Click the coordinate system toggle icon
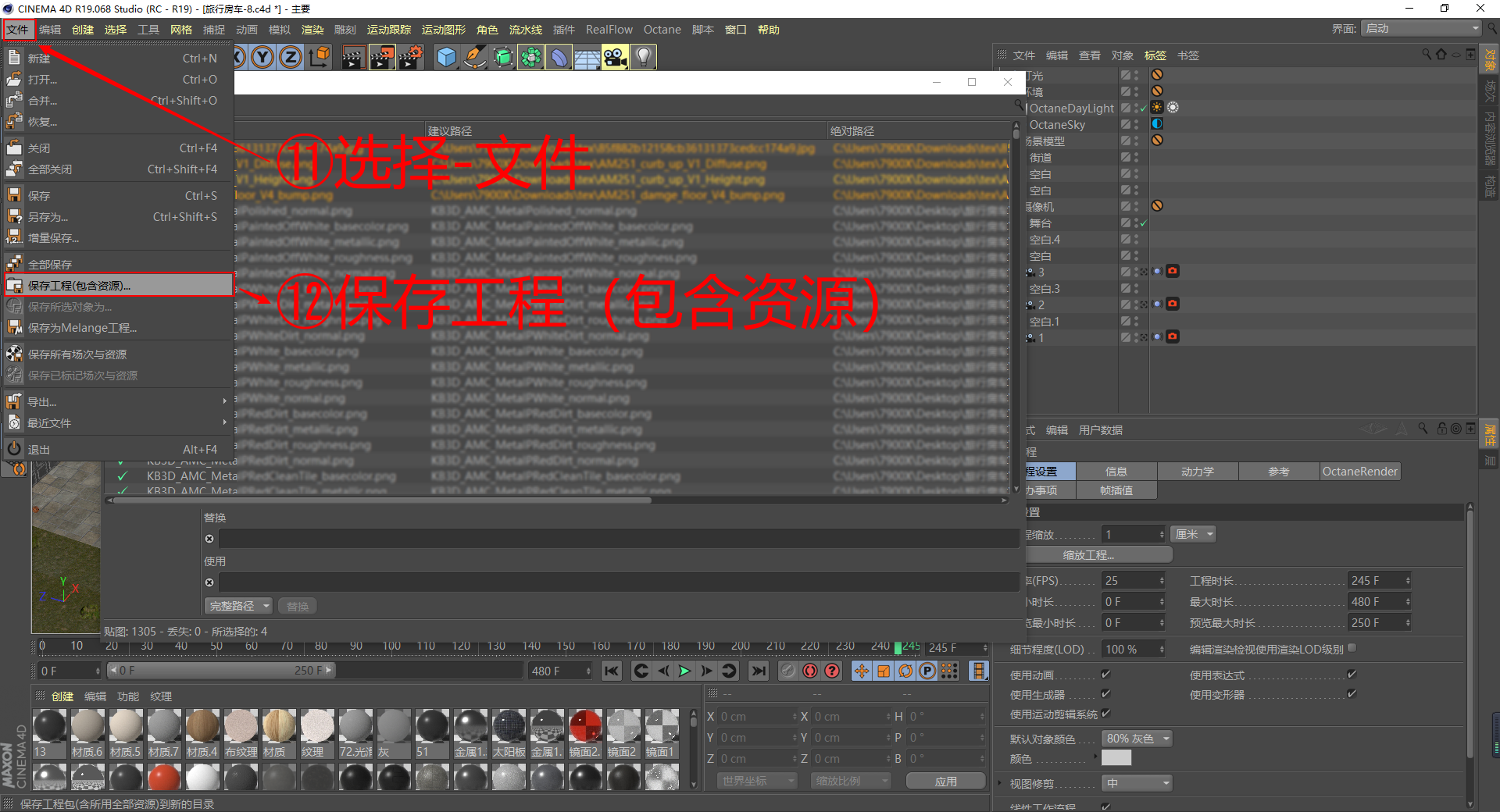 (320, 57)
